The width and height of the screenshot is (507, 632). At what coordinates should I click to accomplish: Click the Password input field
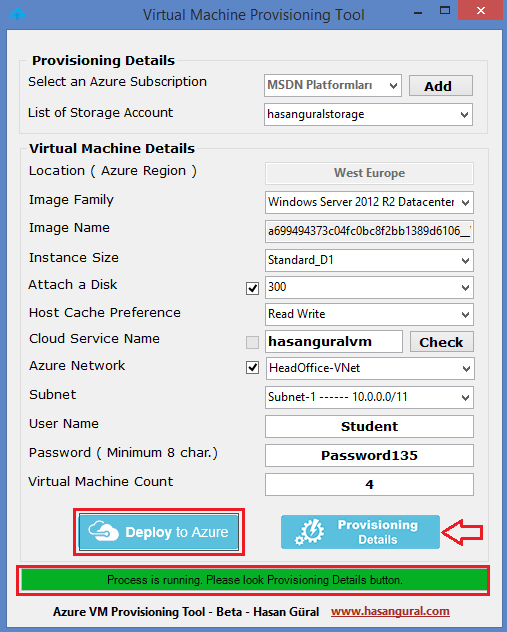(369, 455)
